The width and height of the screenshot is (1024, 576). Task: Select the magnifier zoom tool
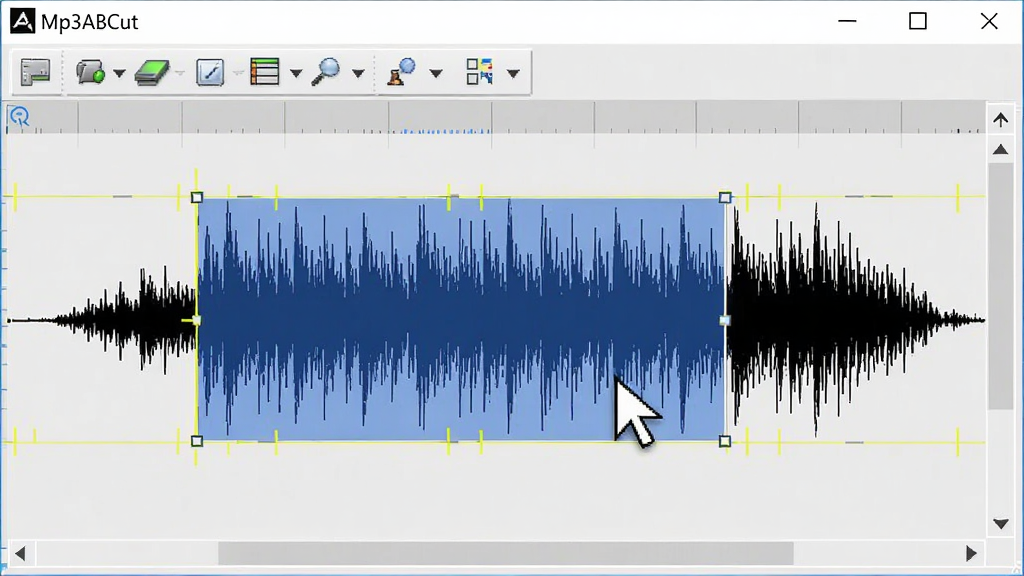click(x=326, y=72)
